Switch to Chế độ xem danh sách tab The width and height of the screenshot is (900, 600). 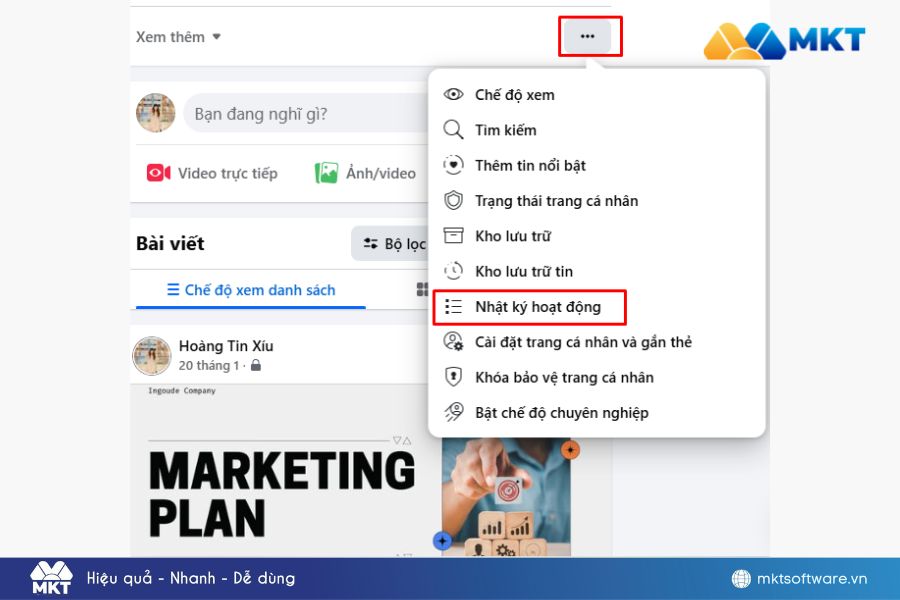[x=250, y=290]
